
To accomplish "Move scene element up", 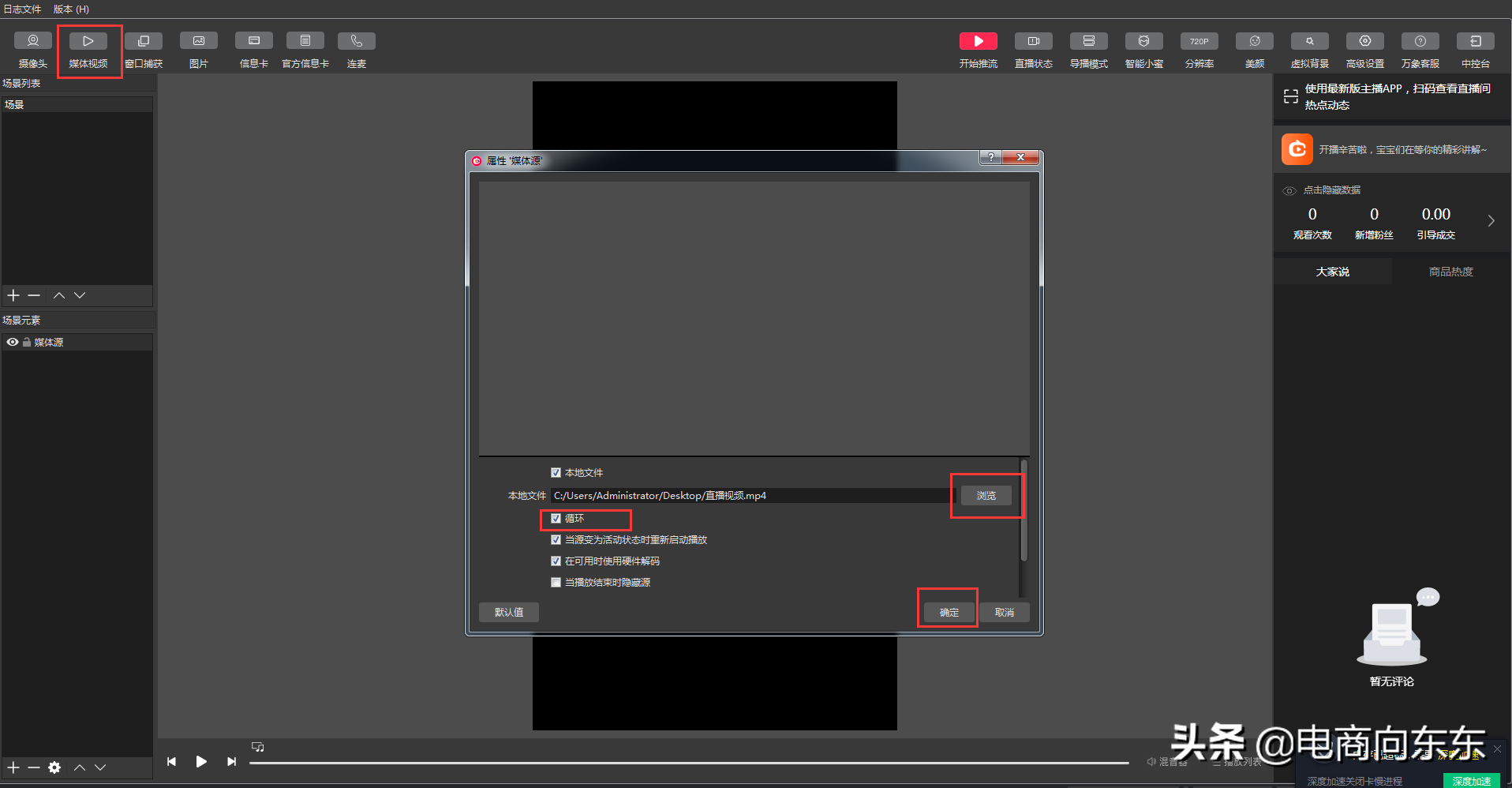I will tap(80, 767).
